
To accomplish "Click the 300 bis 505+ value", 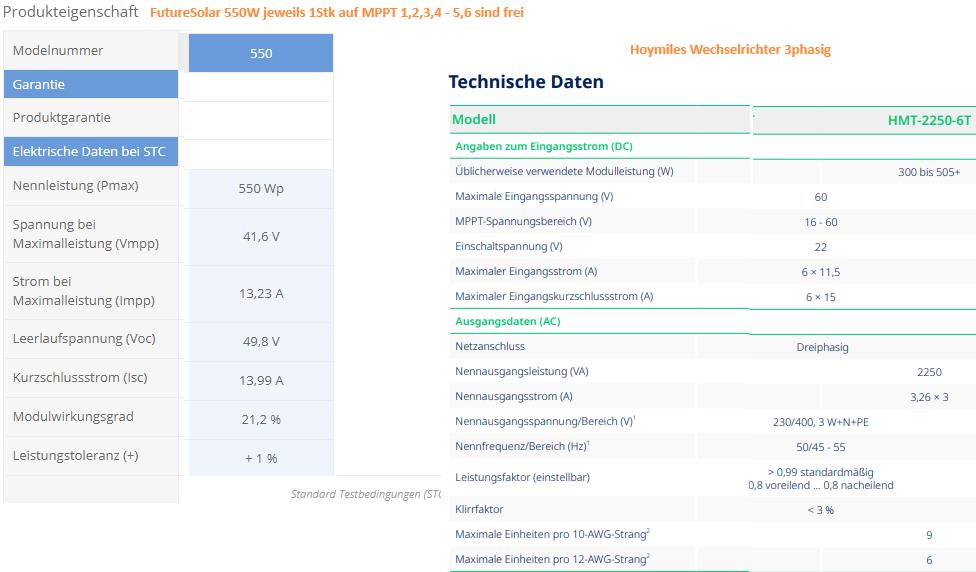I will (929, 172).
